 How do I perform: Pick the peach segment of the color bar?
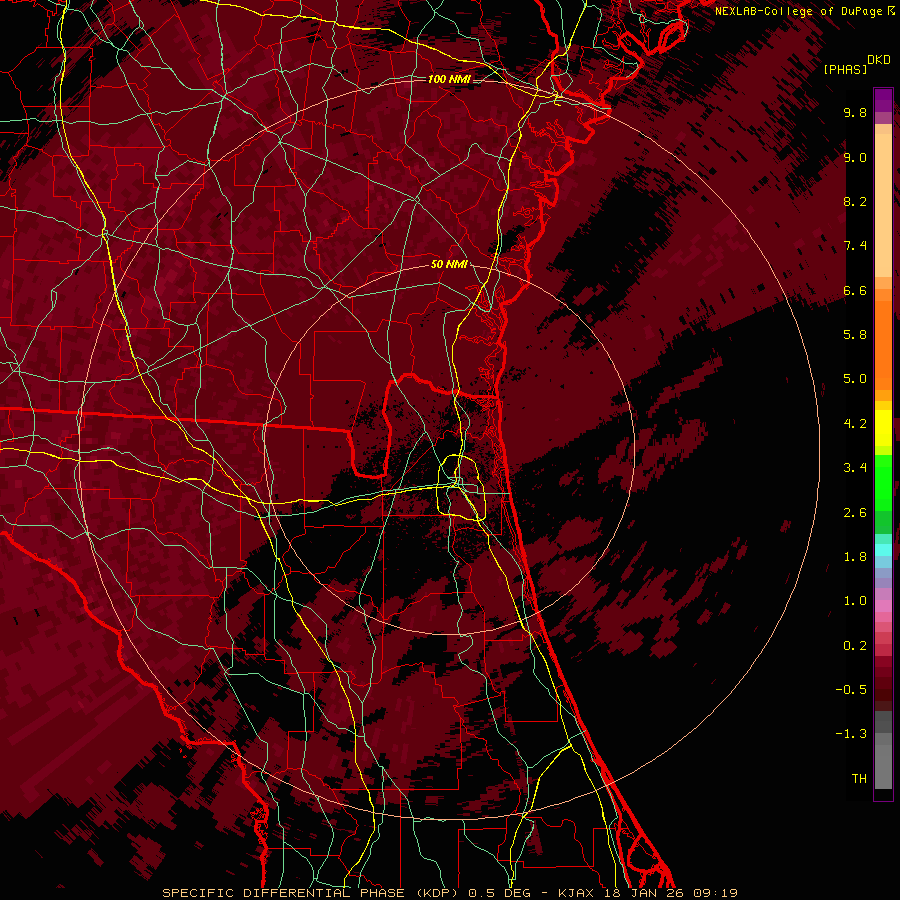pyautogui.click(x=883, y=207)
